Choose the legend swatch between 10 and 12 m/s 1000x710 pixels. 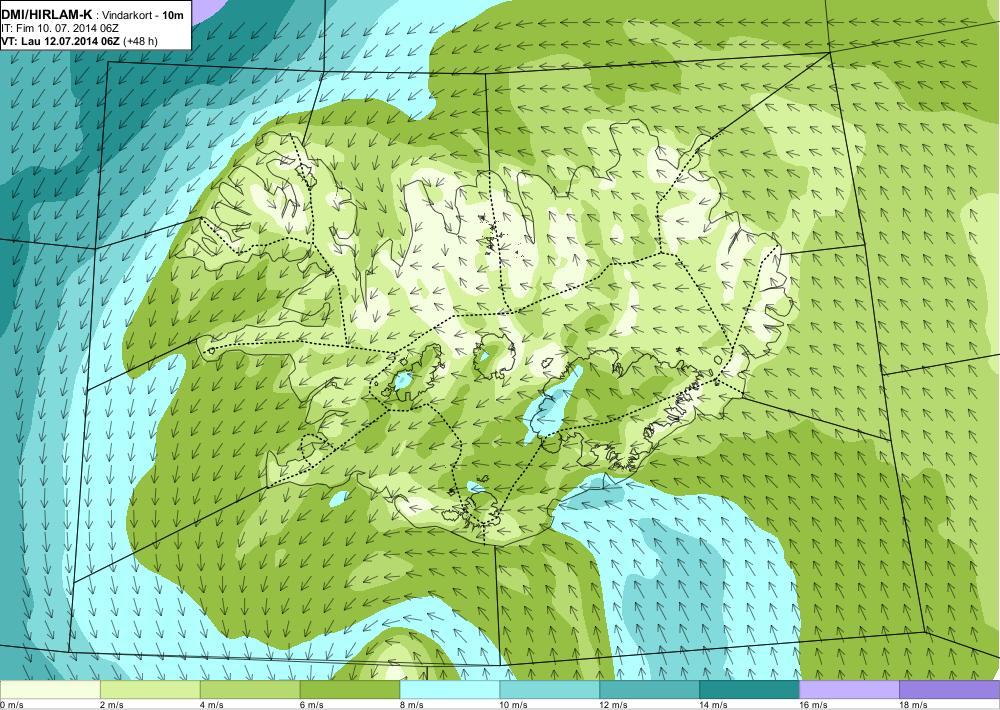coord(550,690)
